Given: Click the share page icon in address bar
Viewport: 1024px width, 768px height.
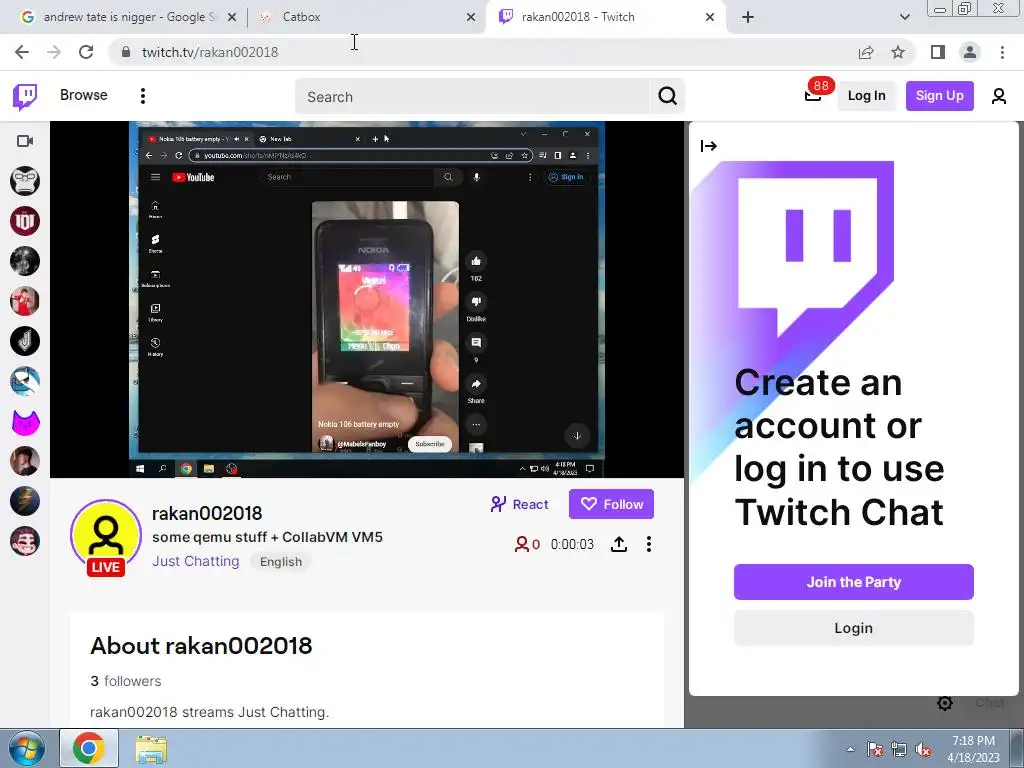Looking at the screenshot, I should click(x=866, y=52).
